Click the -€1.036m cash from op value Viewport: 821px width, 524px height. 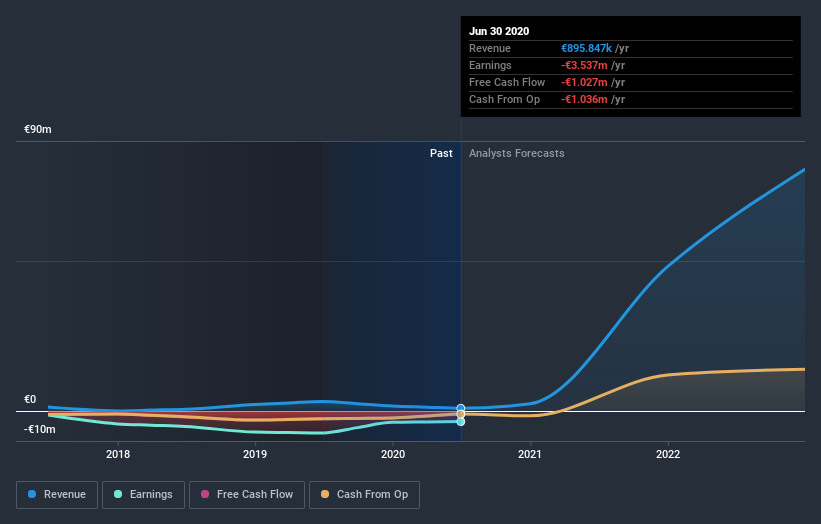pos(584,99)
